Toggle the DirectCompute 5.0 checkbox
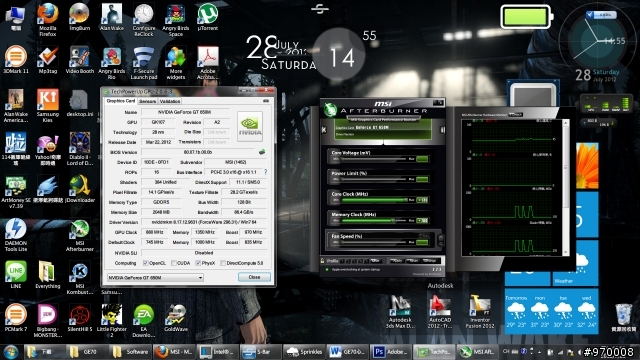This screenshot has width=640, height=360. [223, 263]
